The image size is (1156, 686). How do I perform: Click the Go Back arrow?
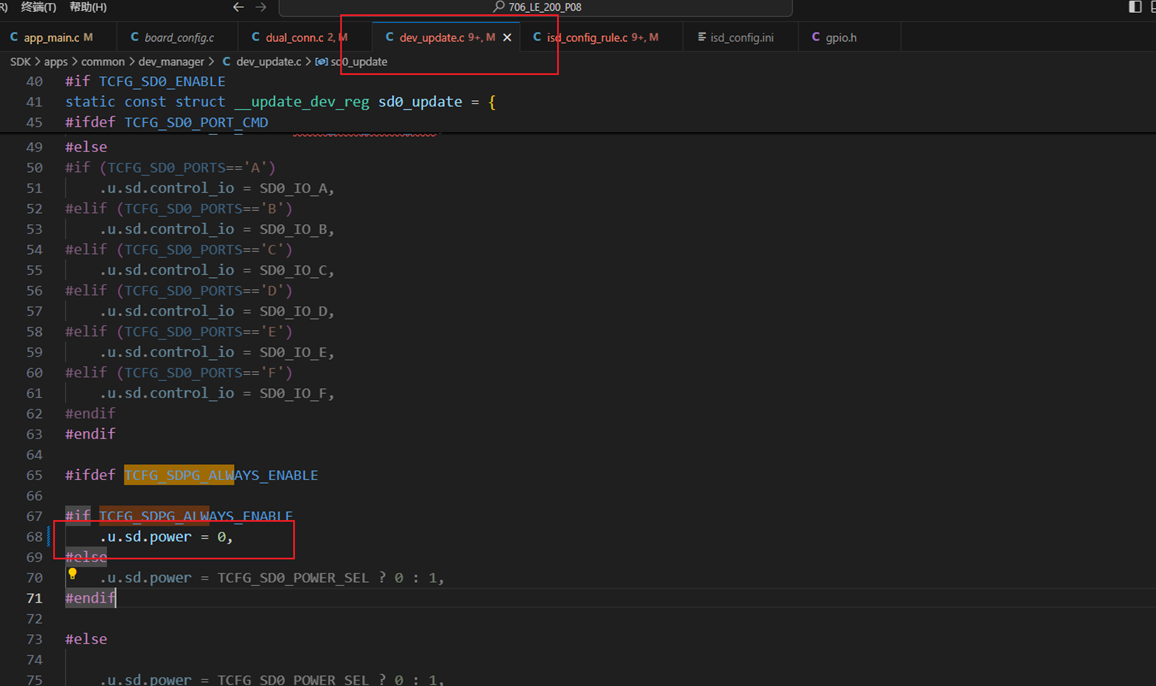(238, 7)
